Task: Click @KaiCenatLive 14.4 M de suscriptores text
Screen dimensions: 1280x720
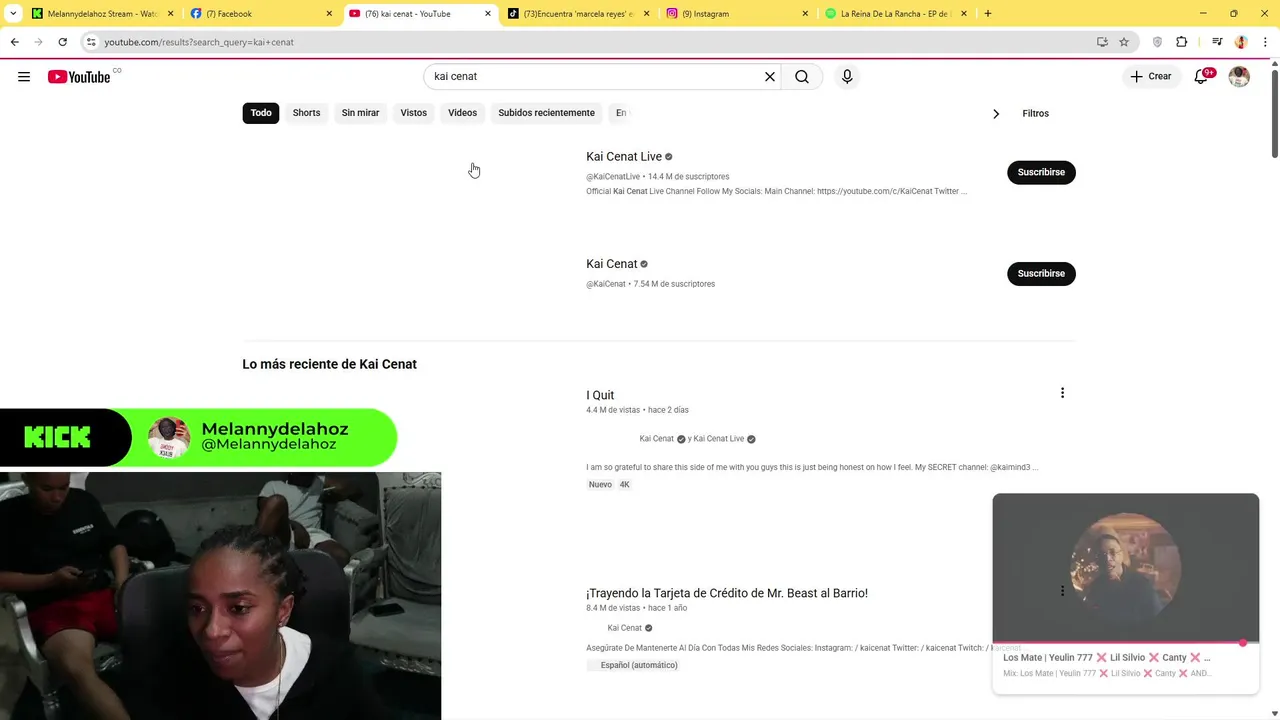Action: [657, 177]
